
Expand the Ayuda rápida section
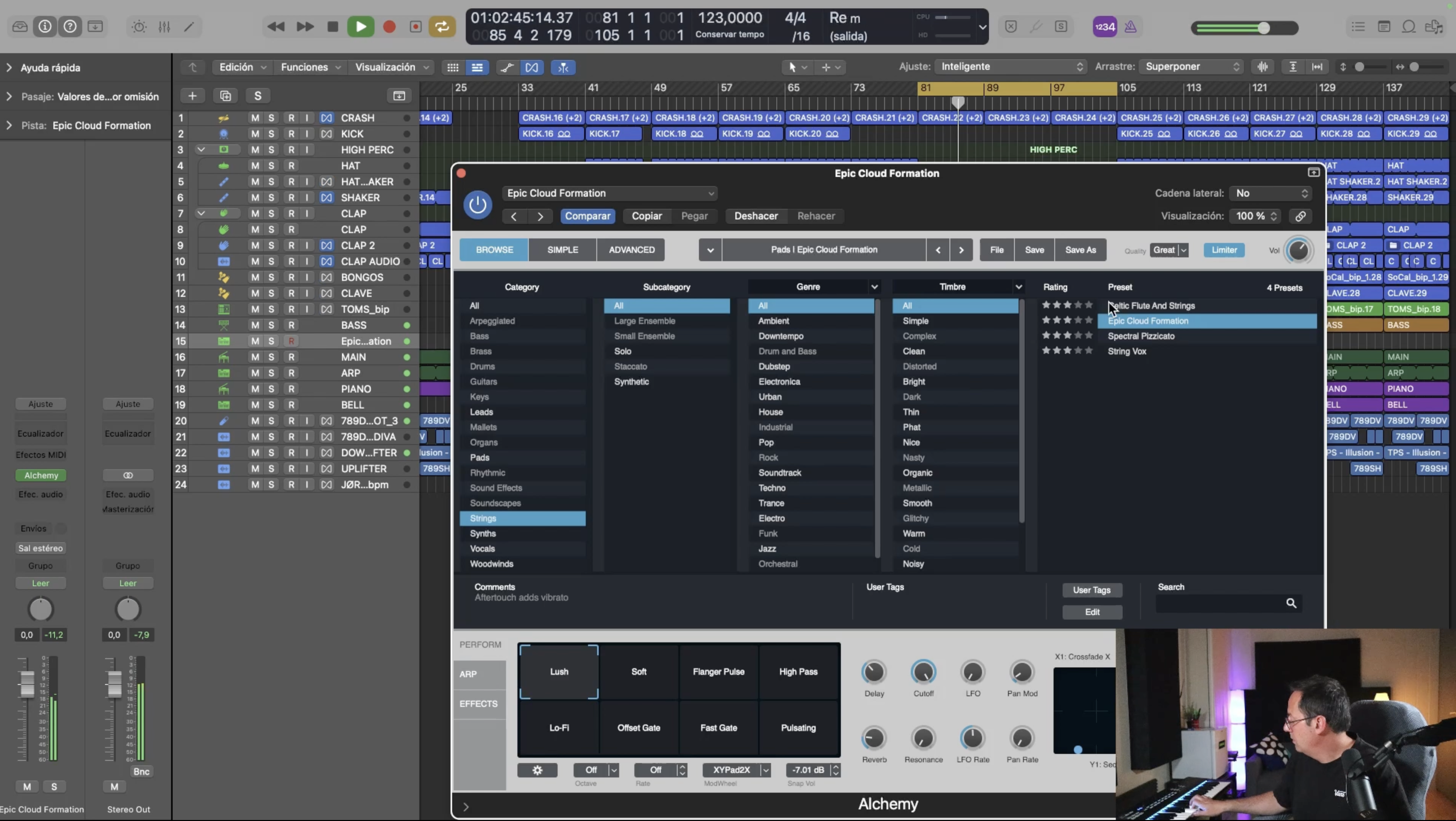point(9,67)
